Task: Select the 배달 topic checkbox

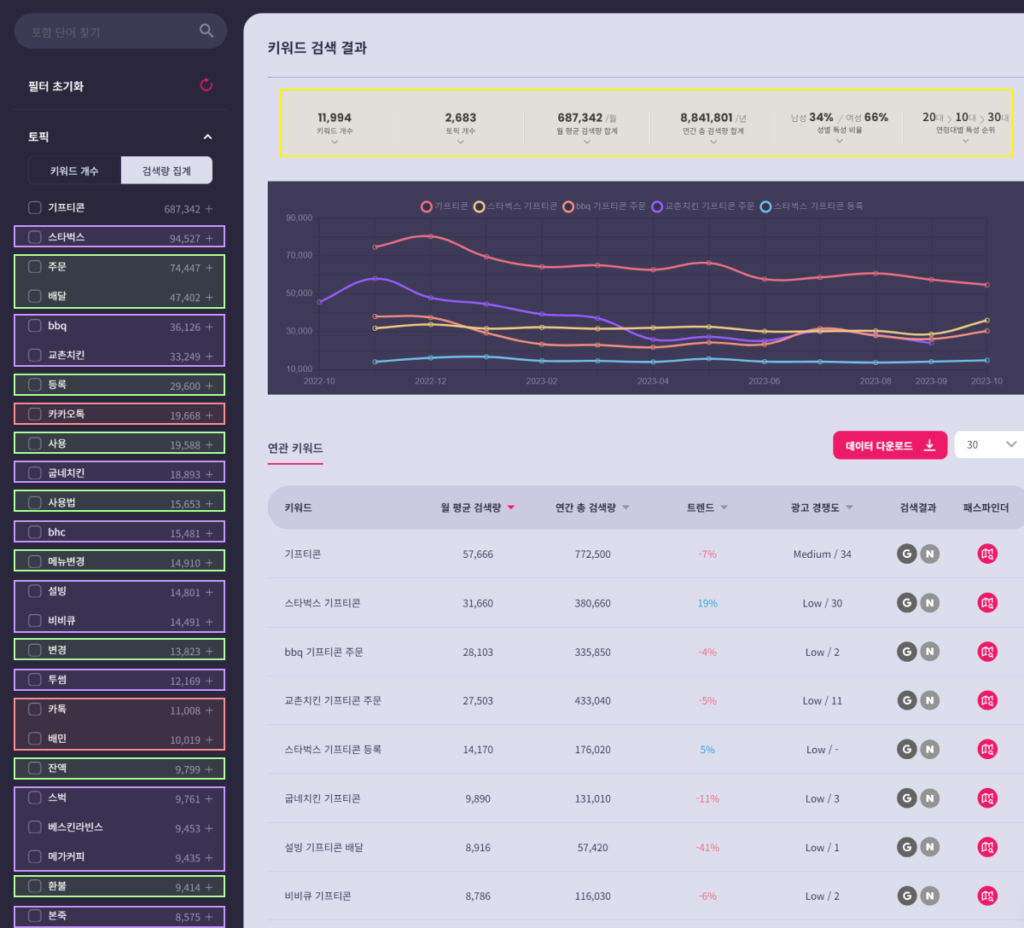Action: (x=35, y=296)
